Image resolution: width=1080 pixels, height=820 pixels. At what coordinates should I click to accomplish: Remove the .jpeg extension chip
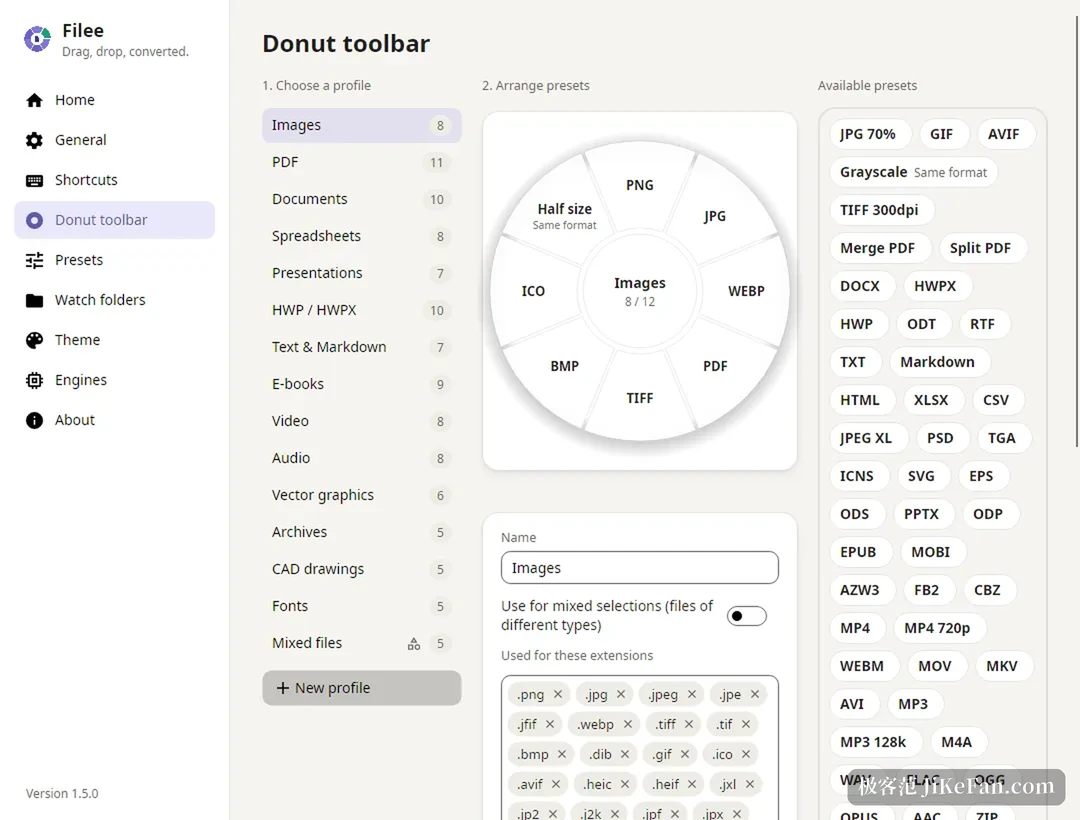(692, 694)
